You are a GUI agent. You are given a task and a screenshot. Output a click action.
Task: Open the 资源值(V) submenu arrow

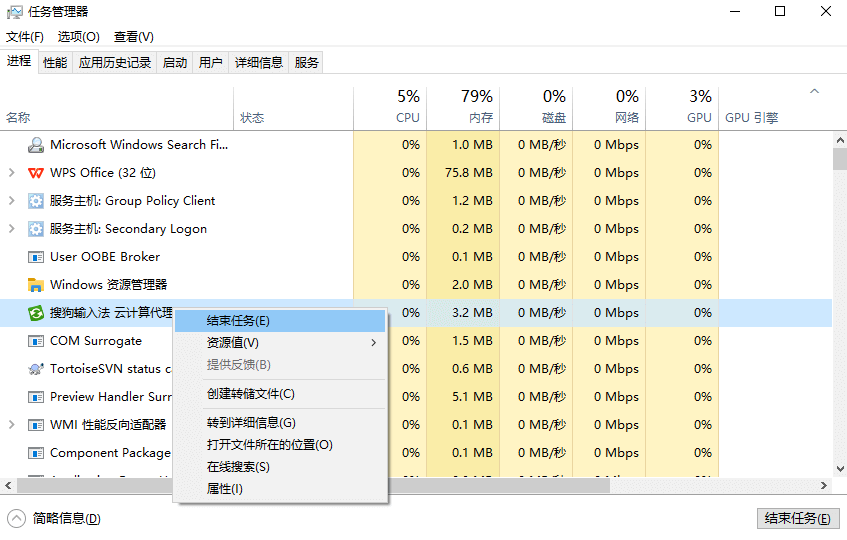pos(374,343)
